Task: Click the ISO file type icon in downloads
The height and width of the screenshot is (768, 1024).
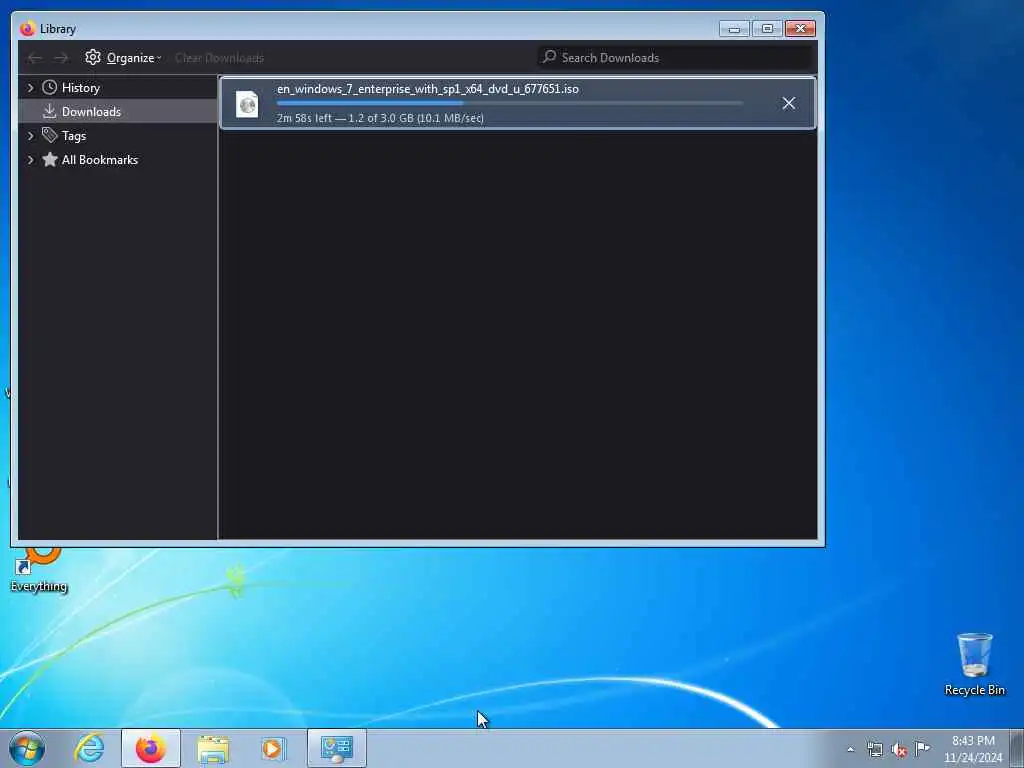Action: click(x=248, y=104)
